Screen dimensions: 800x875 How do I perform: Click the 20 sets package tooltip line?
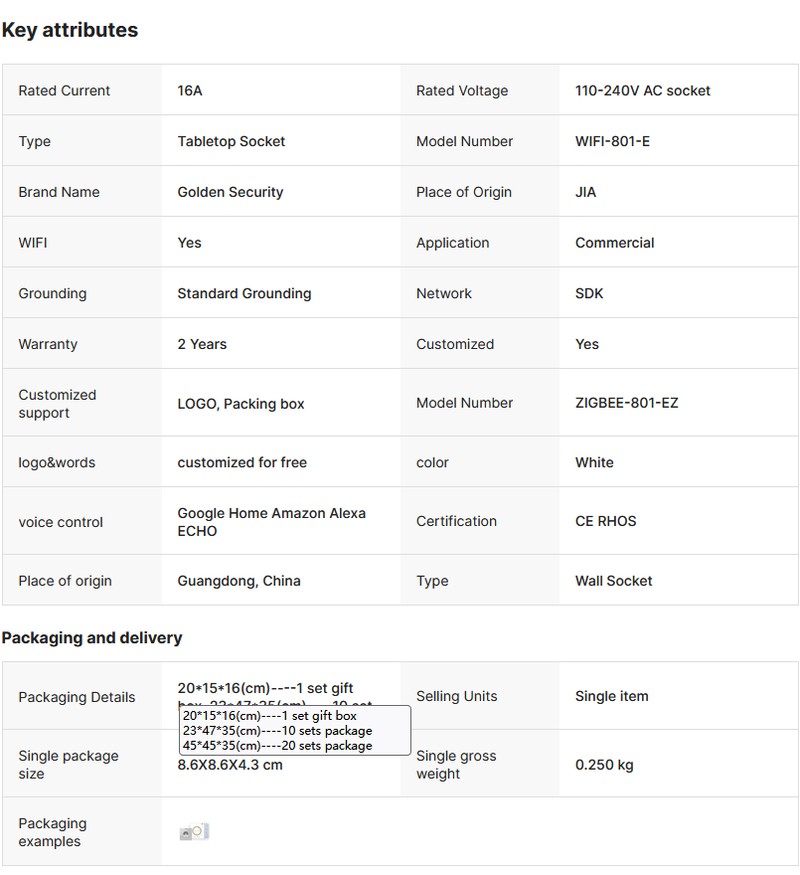coord(277,746)
